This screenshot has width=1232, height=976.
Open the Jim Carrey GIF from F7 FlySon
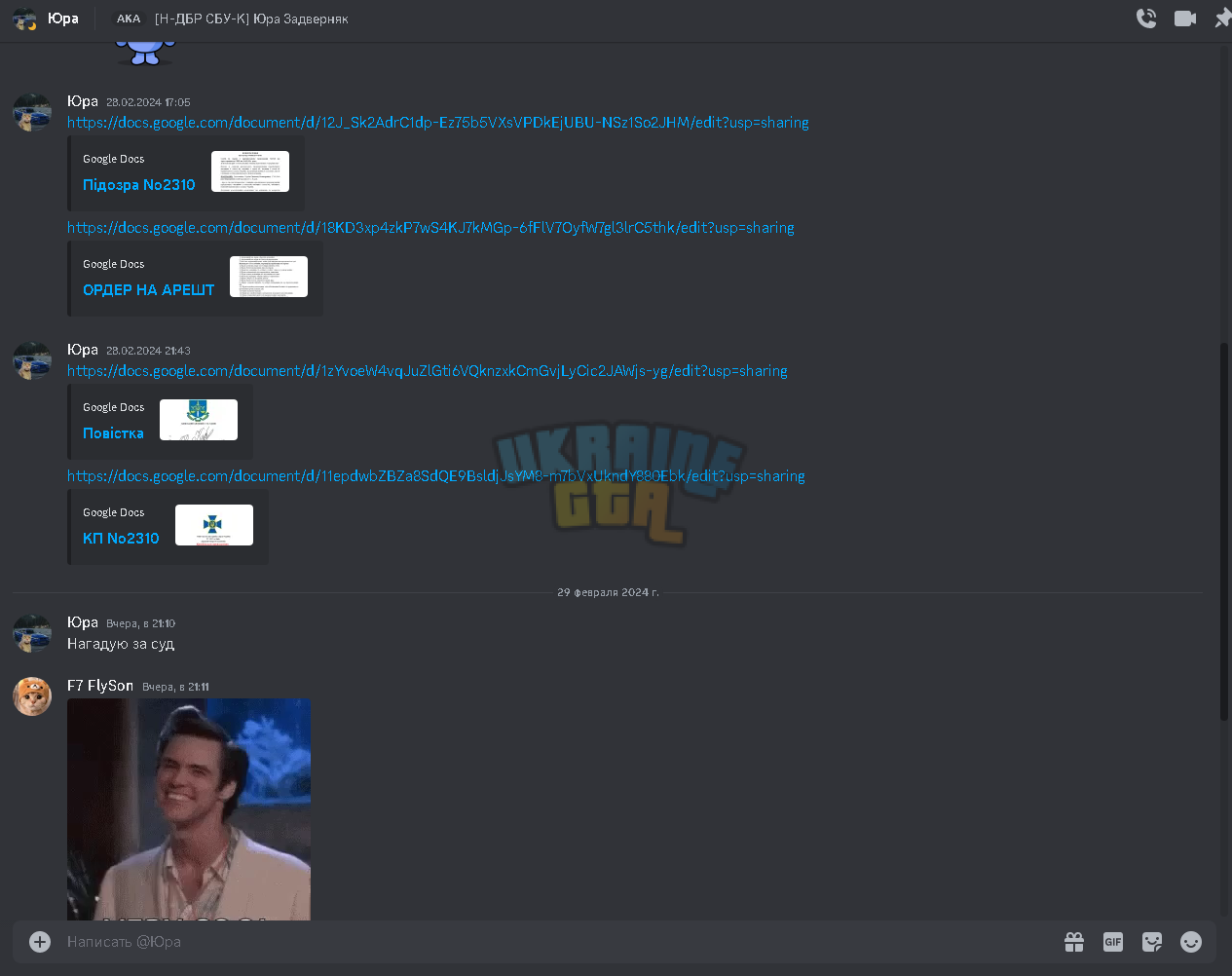click(189, 809)
